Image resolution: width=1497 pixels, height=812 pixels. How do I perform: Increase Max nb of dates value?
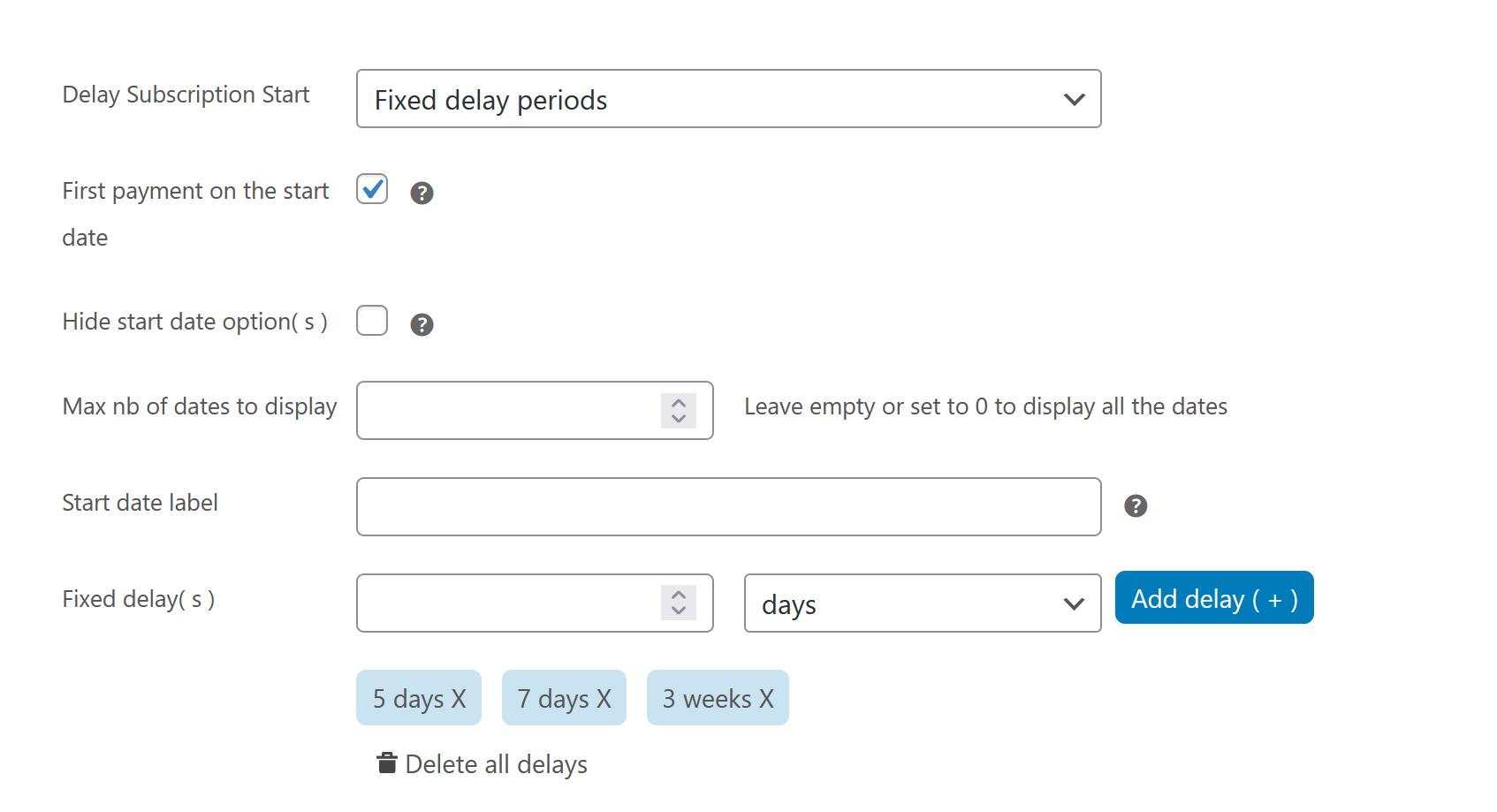click(679, 403)
